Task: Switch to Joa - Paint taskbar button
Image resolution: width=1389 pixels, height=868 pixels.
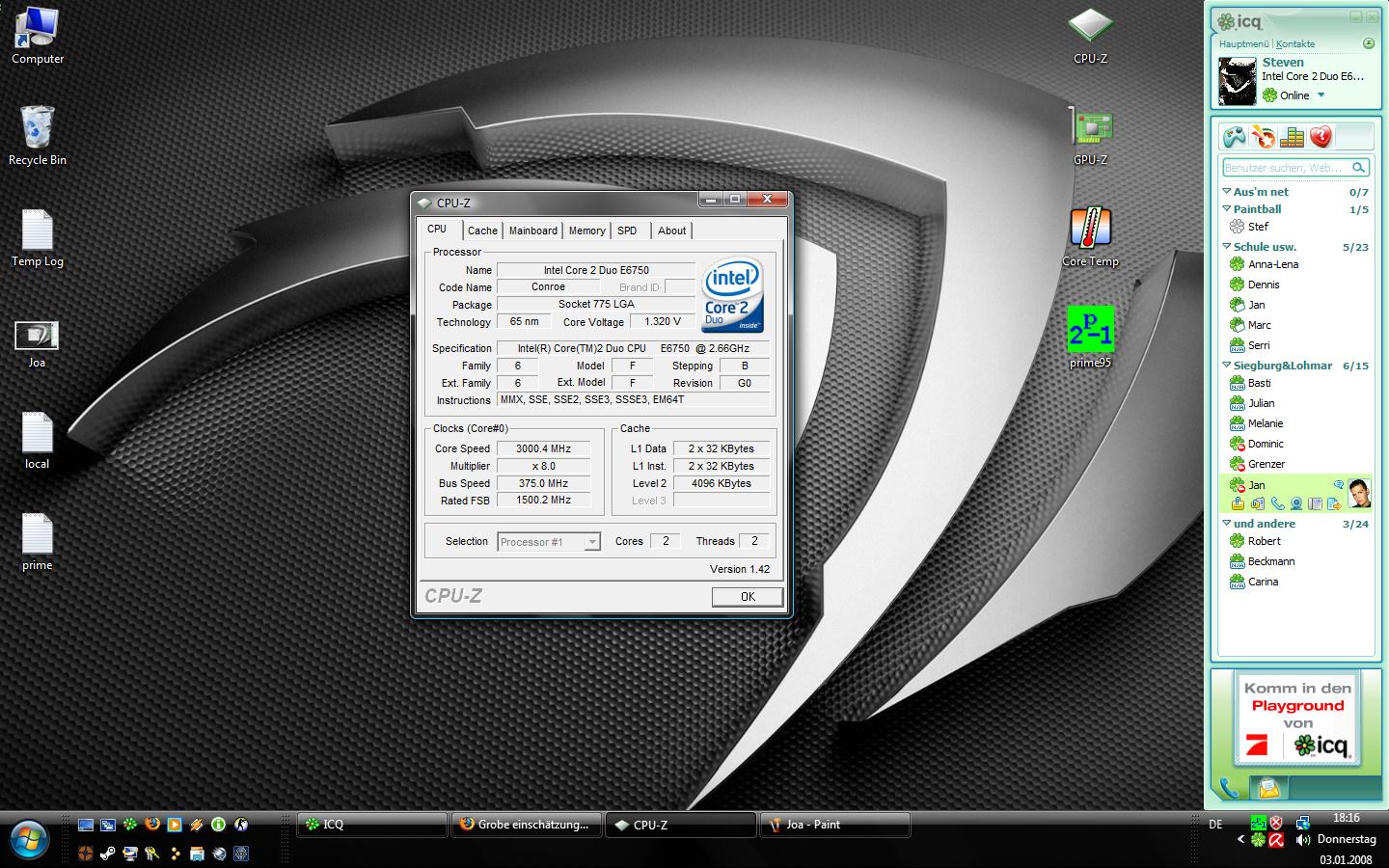Action: pyautogui.click(x=835, y=825)
